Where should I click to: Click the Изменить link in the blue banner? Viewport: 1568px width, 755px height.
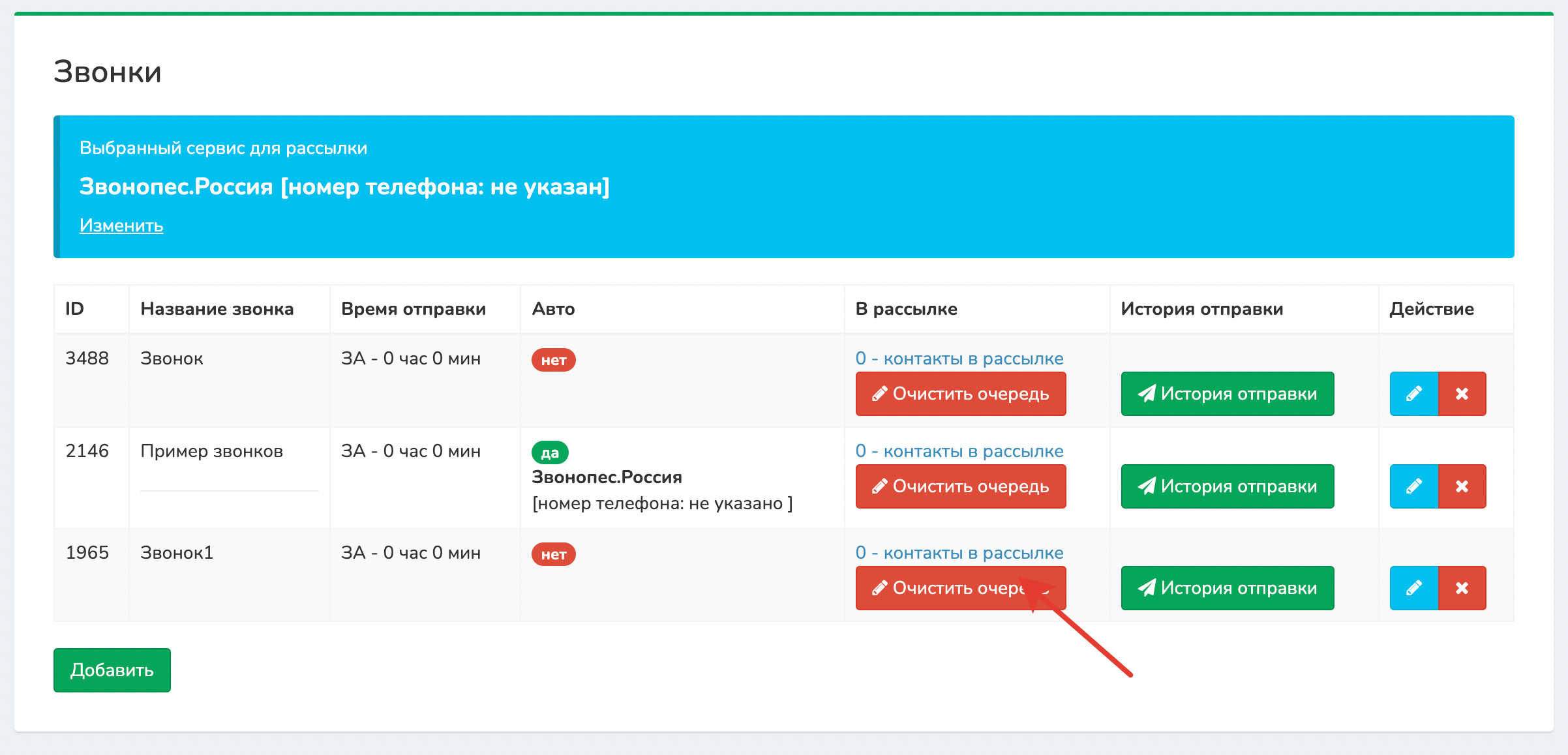click(121, 226)
